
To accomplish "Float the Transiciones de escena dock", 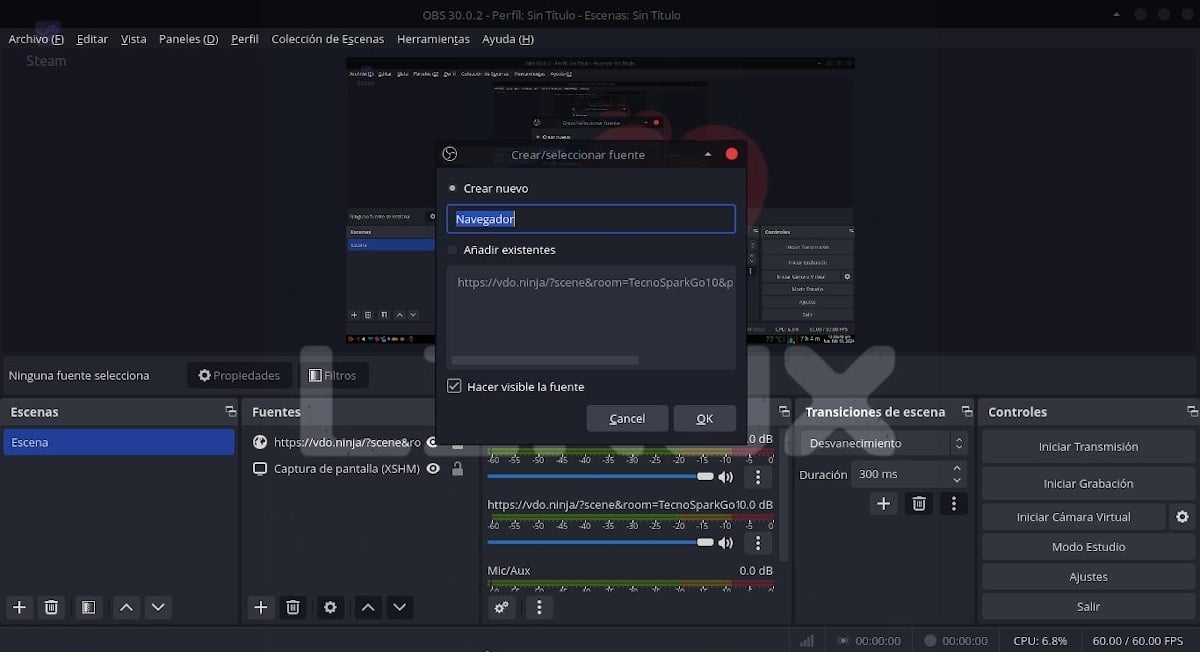I will coord(967,412).
